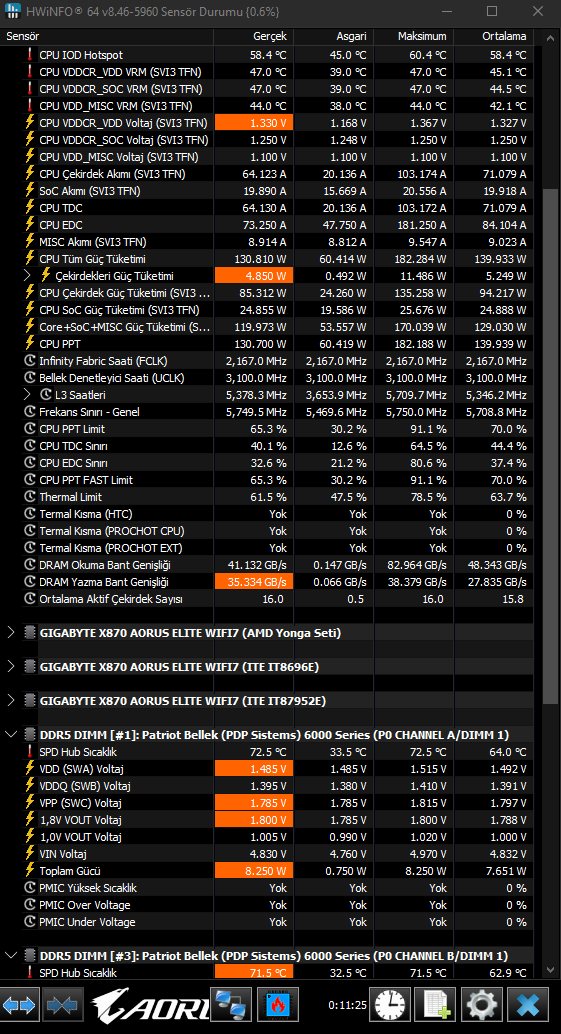
Task: Click highlighted 71.5 °C SPD Hub value
Action: click(254, 973)
